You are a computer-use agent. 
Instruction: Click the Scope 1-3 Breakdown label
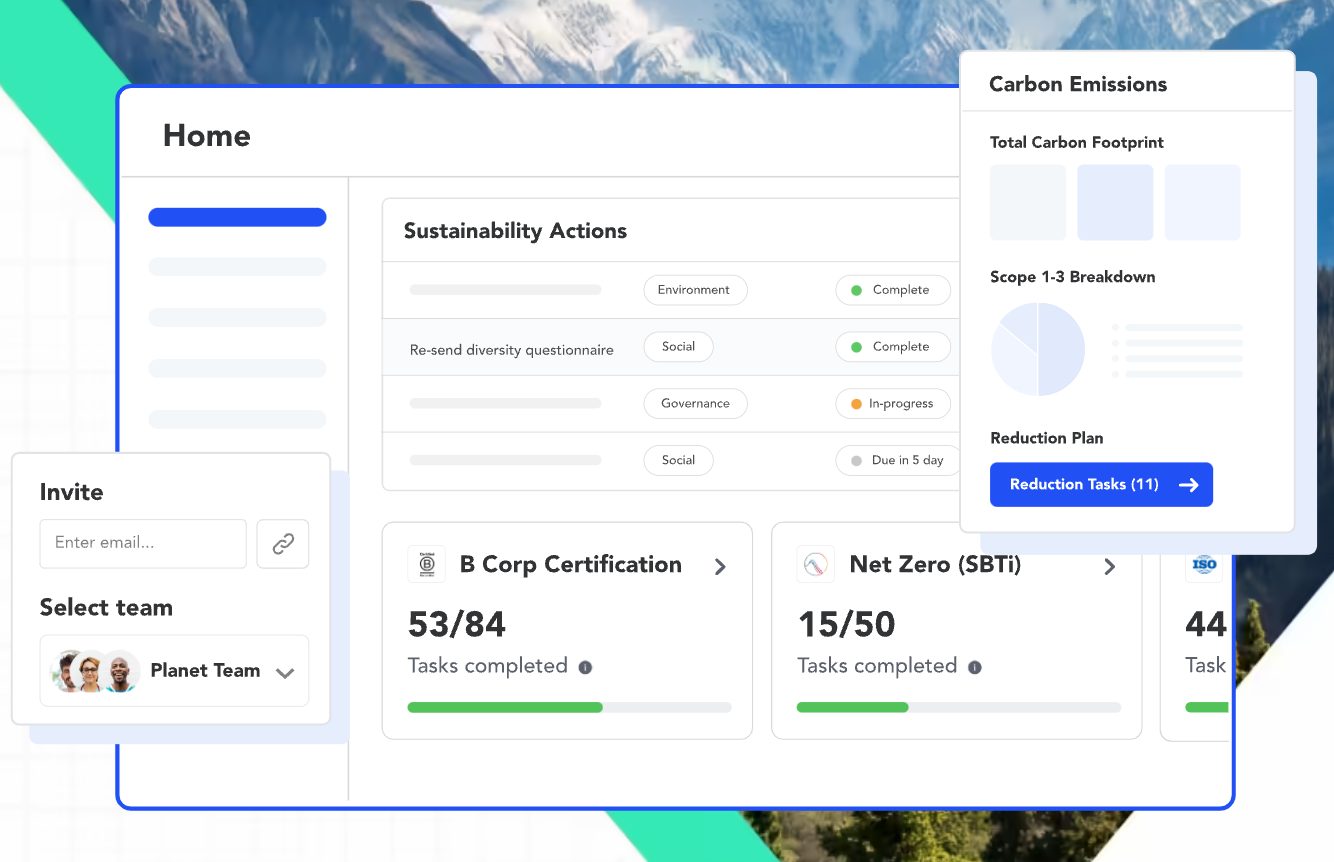[1072, 277]
